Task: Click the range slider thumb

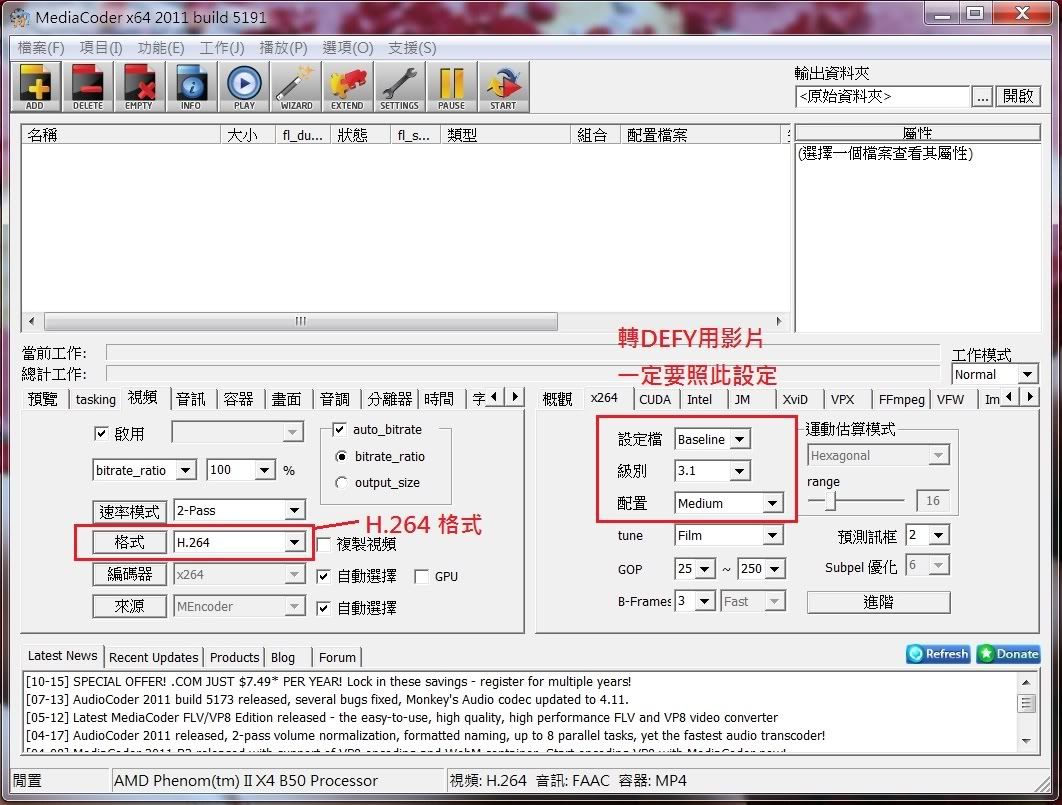Action: pyautogui.click(x=830, y=501)
